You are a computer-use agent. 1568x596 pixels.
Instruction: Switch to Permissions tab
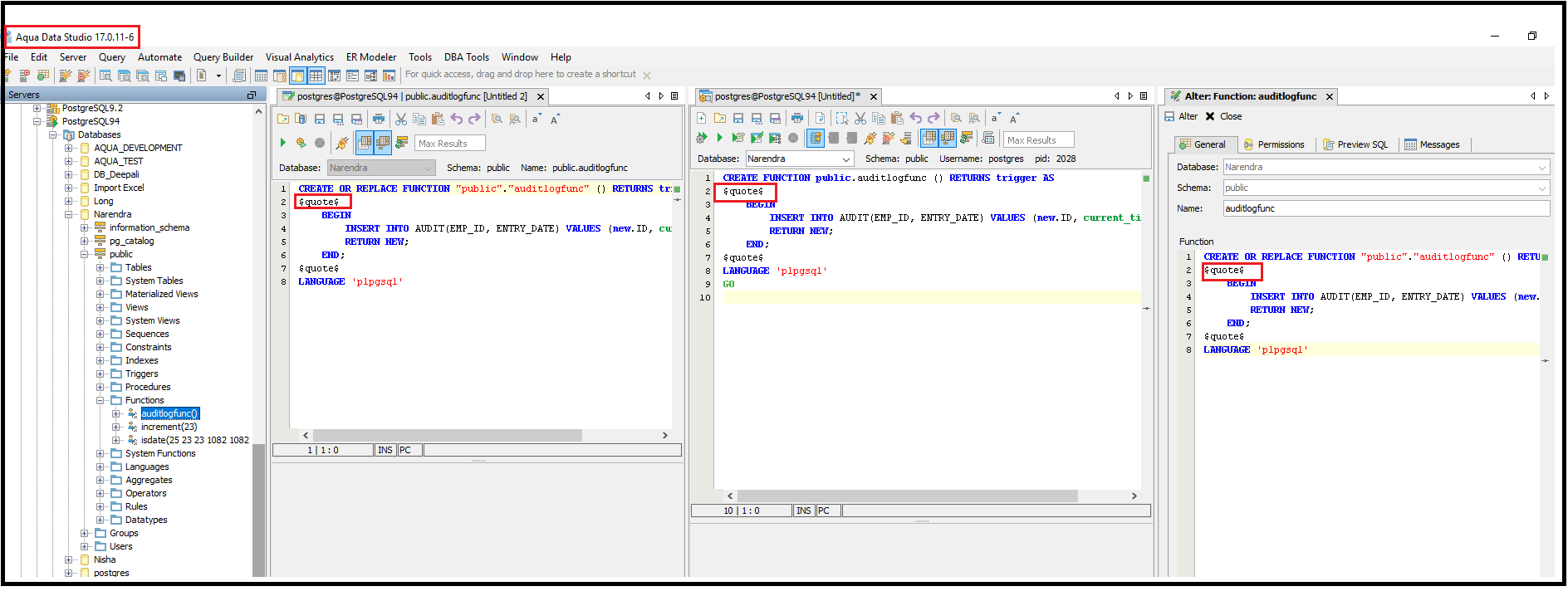[1274, 144]
